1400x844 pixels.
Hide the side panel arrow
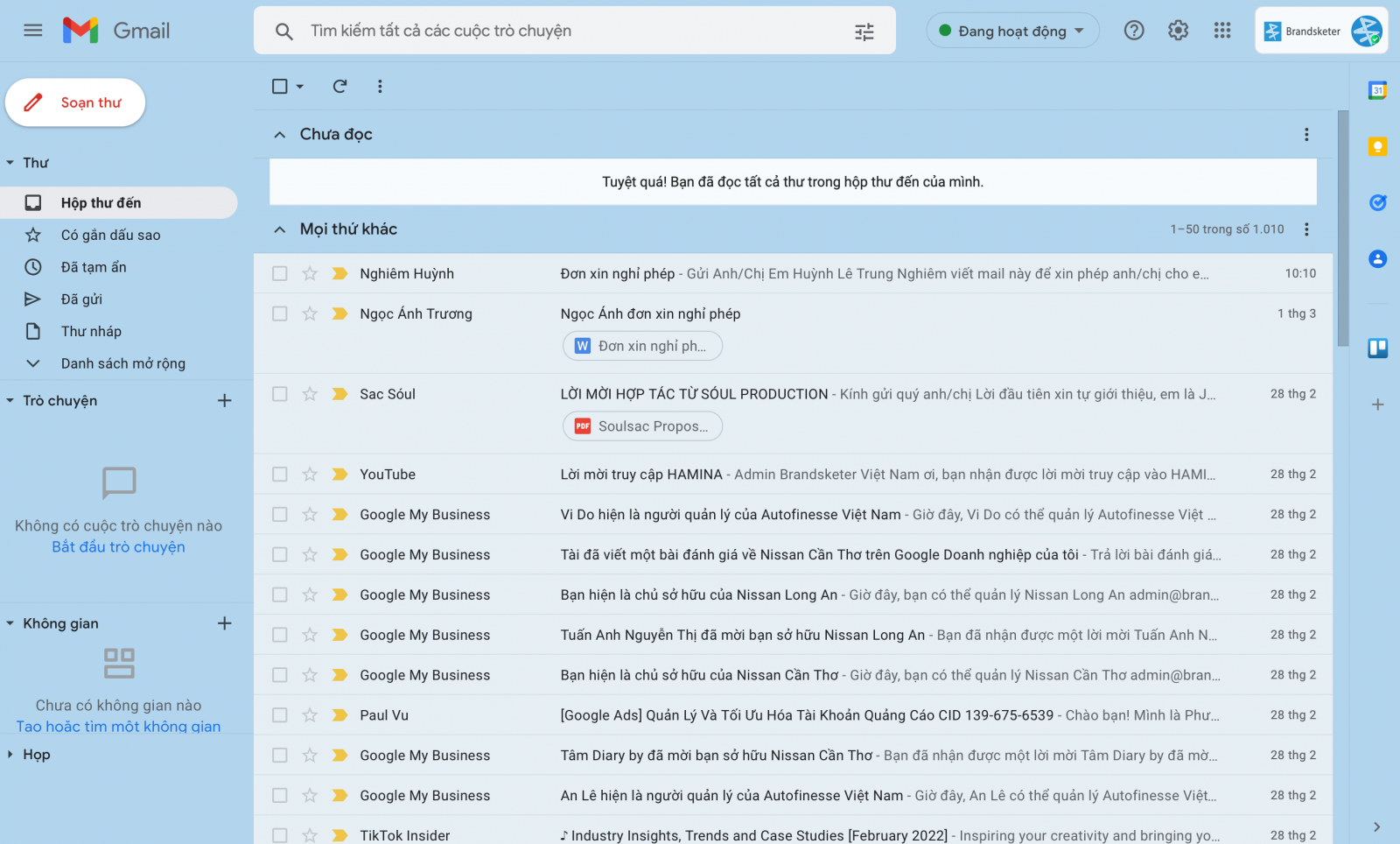point(1377,826)
